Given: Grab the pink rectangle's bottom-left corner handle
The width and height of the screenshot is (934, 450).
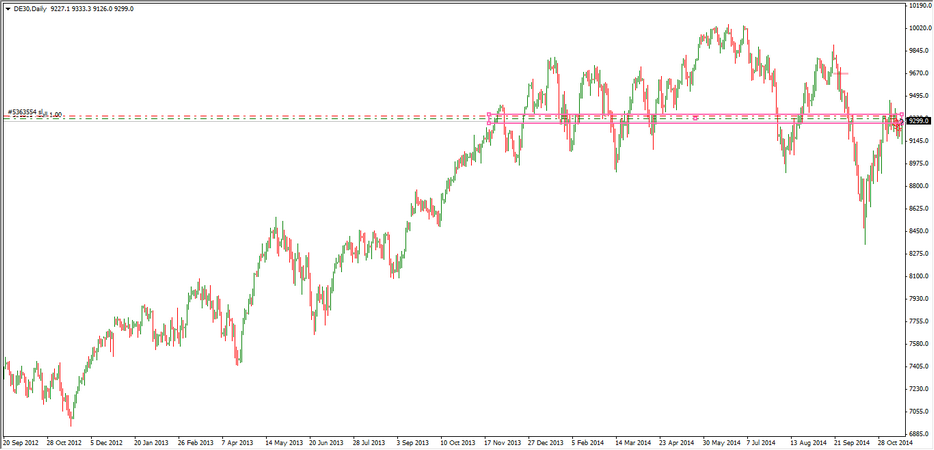Looking at the screenshot, I should click(x=488, y=123).
